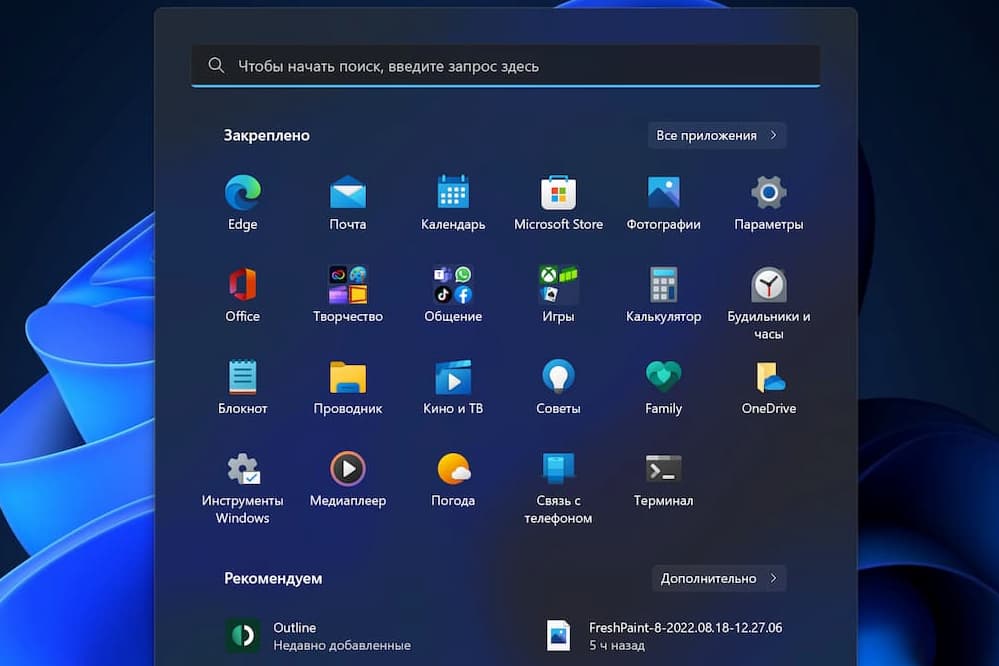Open the Творчество folder

[348, 295]
